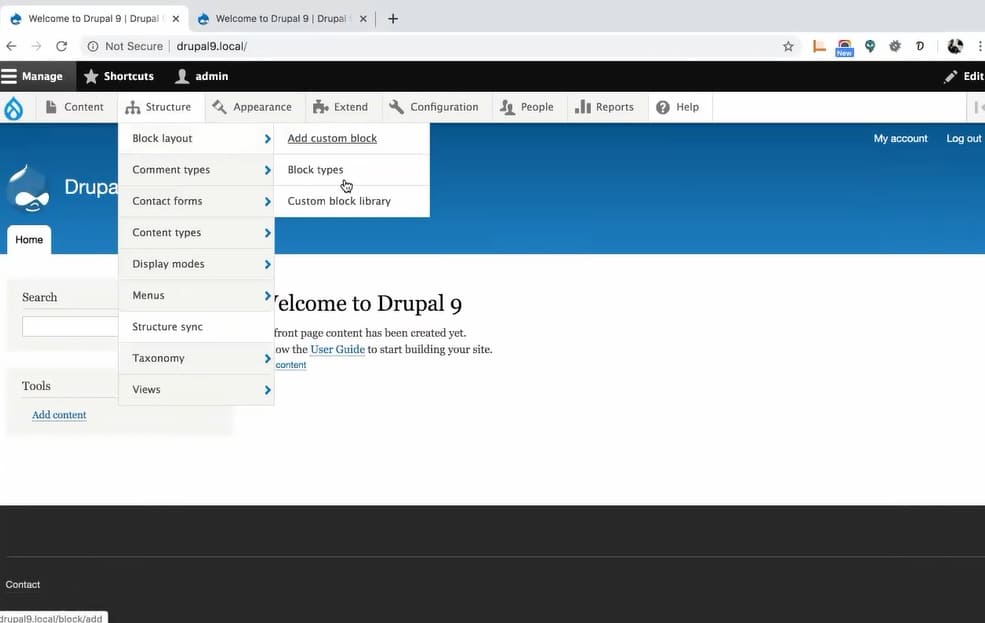
Task: Choose Add custom block submenu item
Action: pyautogui.click(x=352, y=138)
